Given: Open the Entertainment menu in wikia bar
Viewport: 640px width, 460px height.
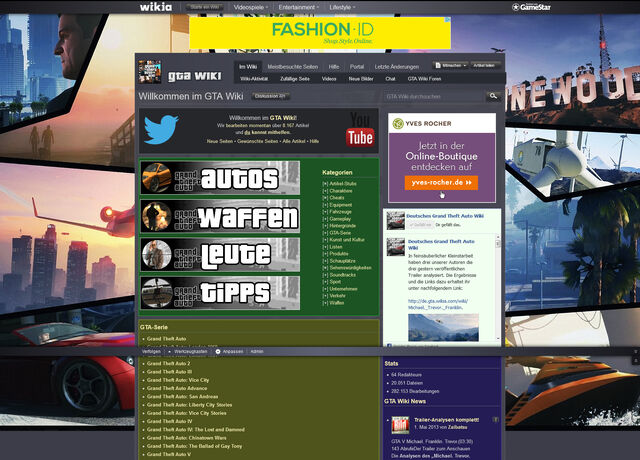Looking at the screenshot, I should coord(299,7).
